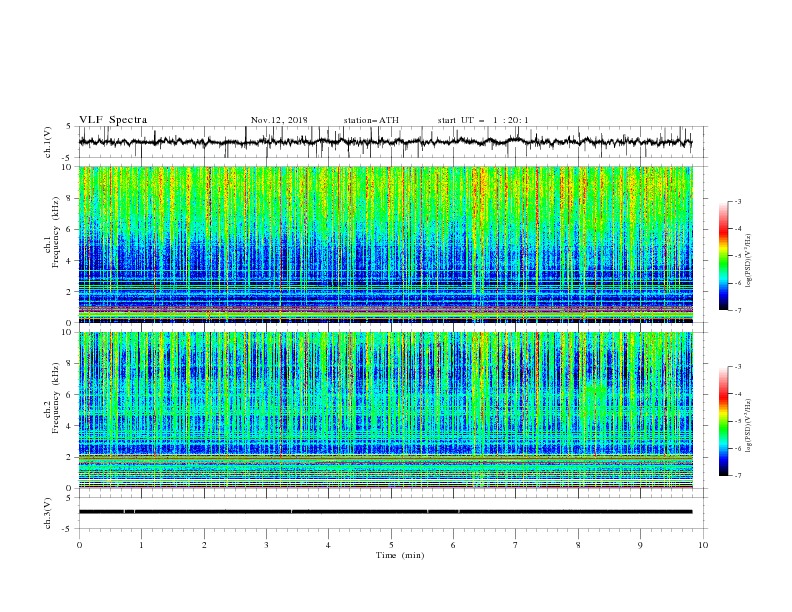The width and height of the screenshot is (792, 612).
Task: Click the "-7" tick on ch.2 color bar
Action: click(x=738, y=475)
